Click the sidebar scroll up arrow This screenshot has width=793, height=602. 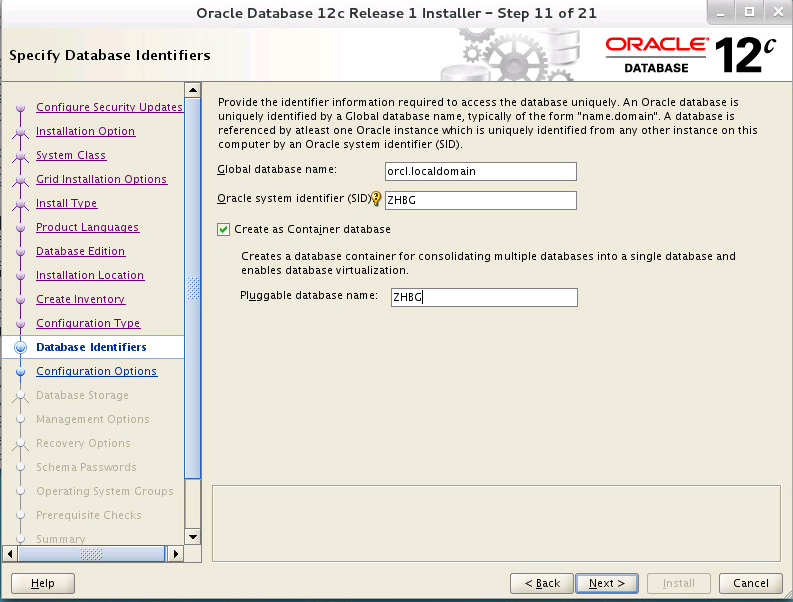(x=193, y=90)
